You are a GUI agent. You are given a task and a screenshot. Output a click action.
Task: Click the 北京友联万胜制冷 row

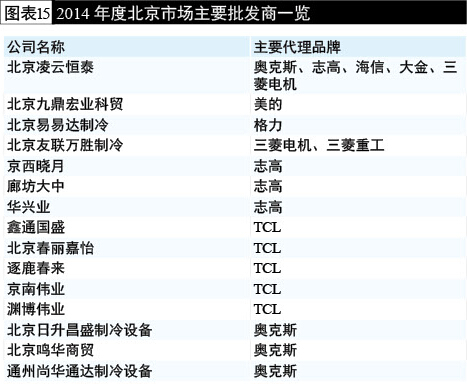(x=235, y=145)
